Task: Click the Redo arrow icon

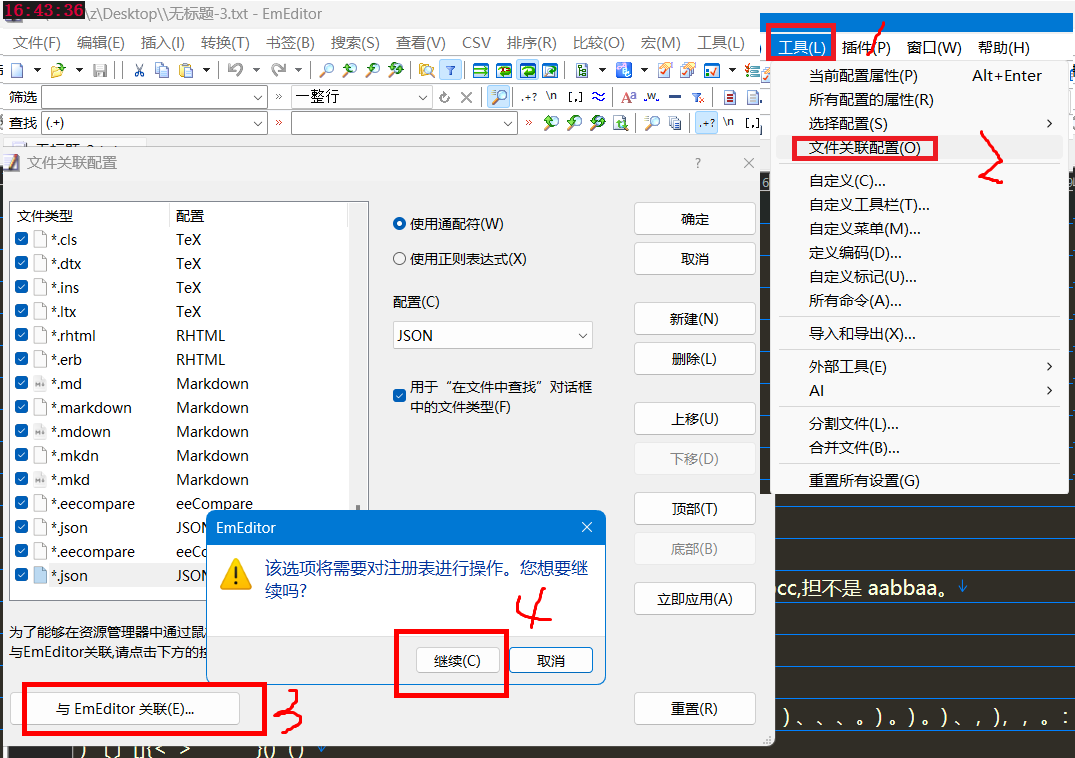Action: coord(278,70)
